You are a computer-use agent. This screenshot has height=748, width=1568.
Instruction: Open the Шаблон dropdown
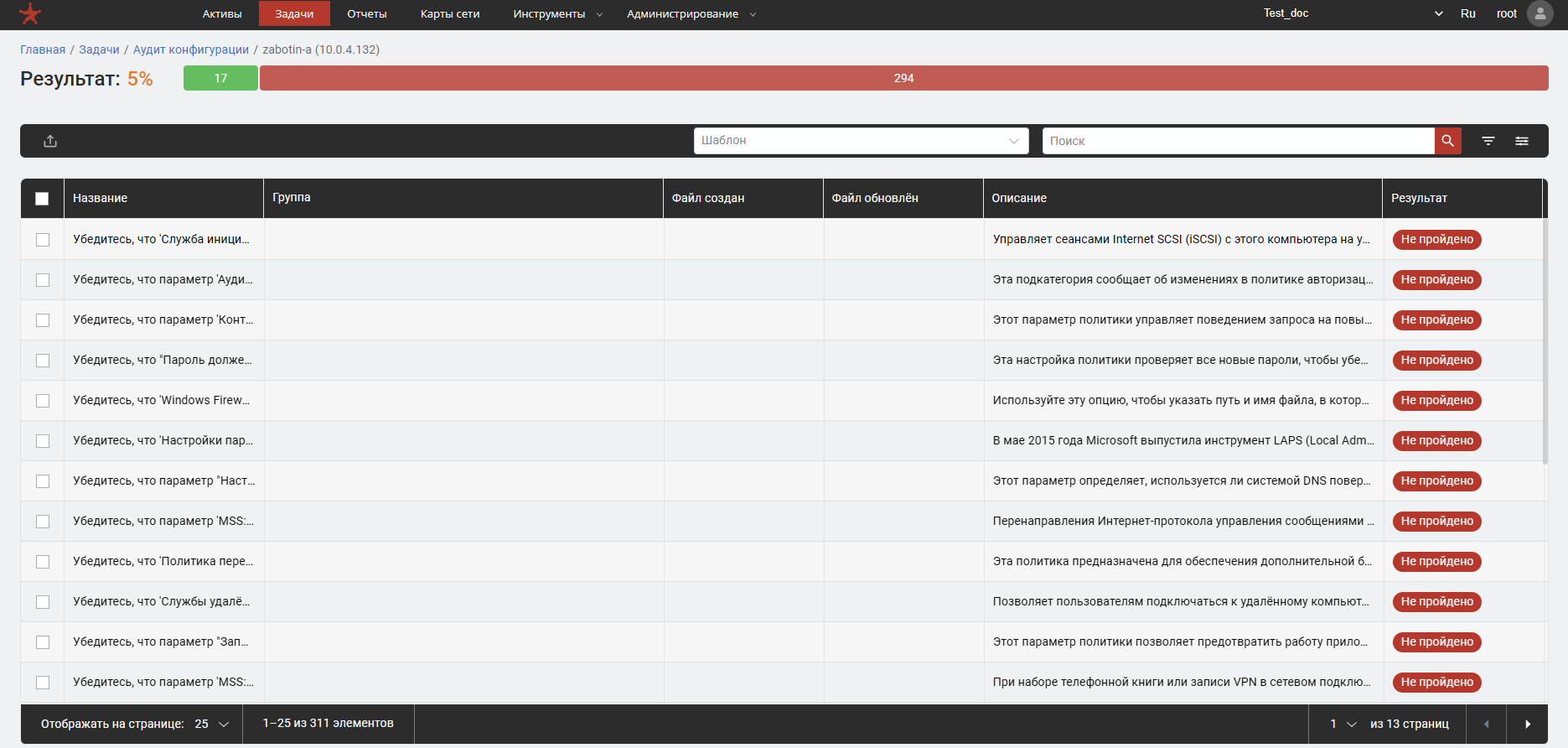coord(861,141)
